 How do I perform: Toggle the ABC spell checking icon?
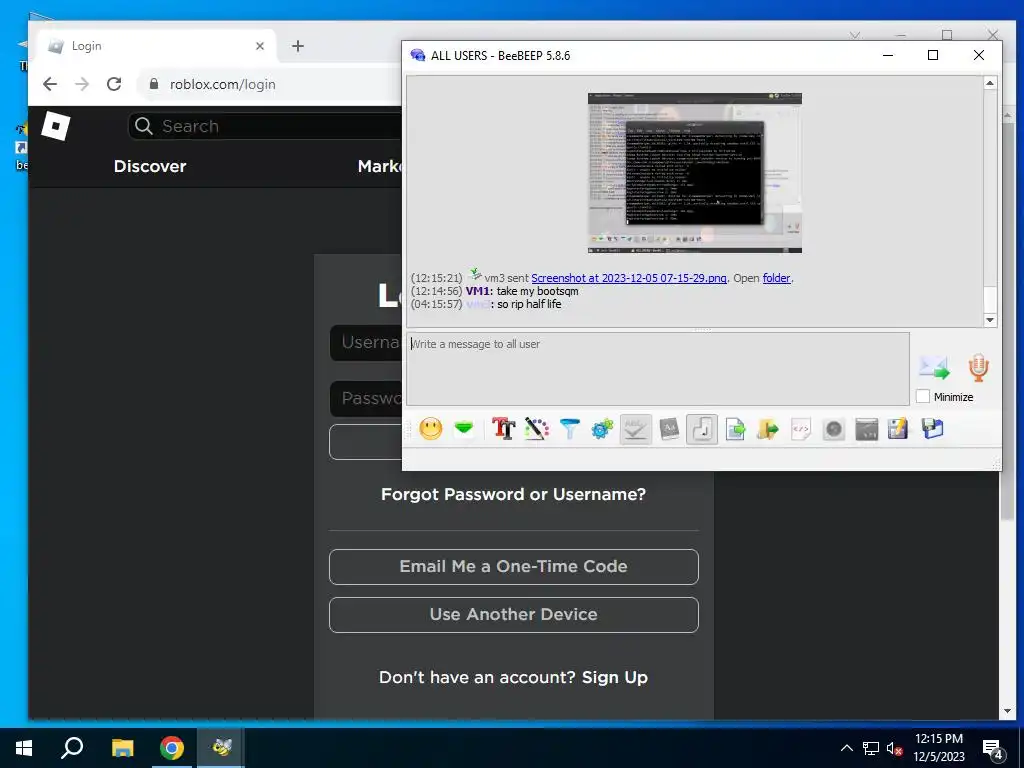pyautogui.click(x=635, y=429)
